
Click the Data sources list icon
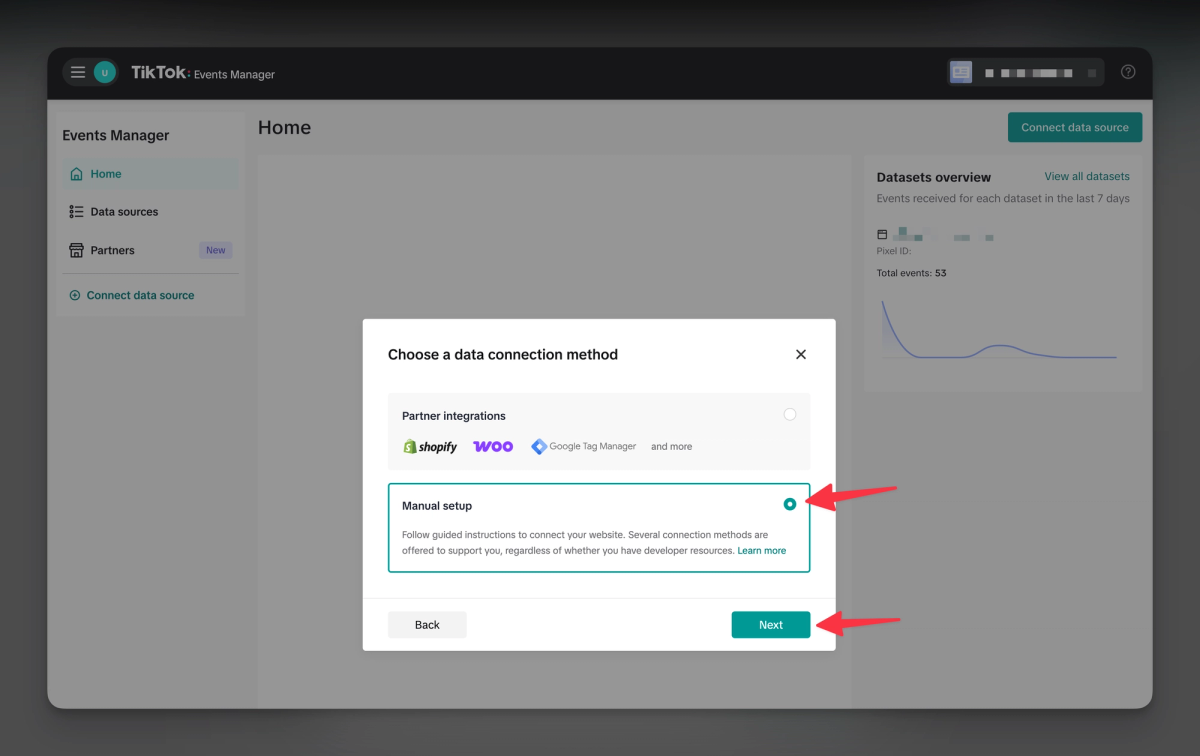pyautogui.click(x=76, y=212)
